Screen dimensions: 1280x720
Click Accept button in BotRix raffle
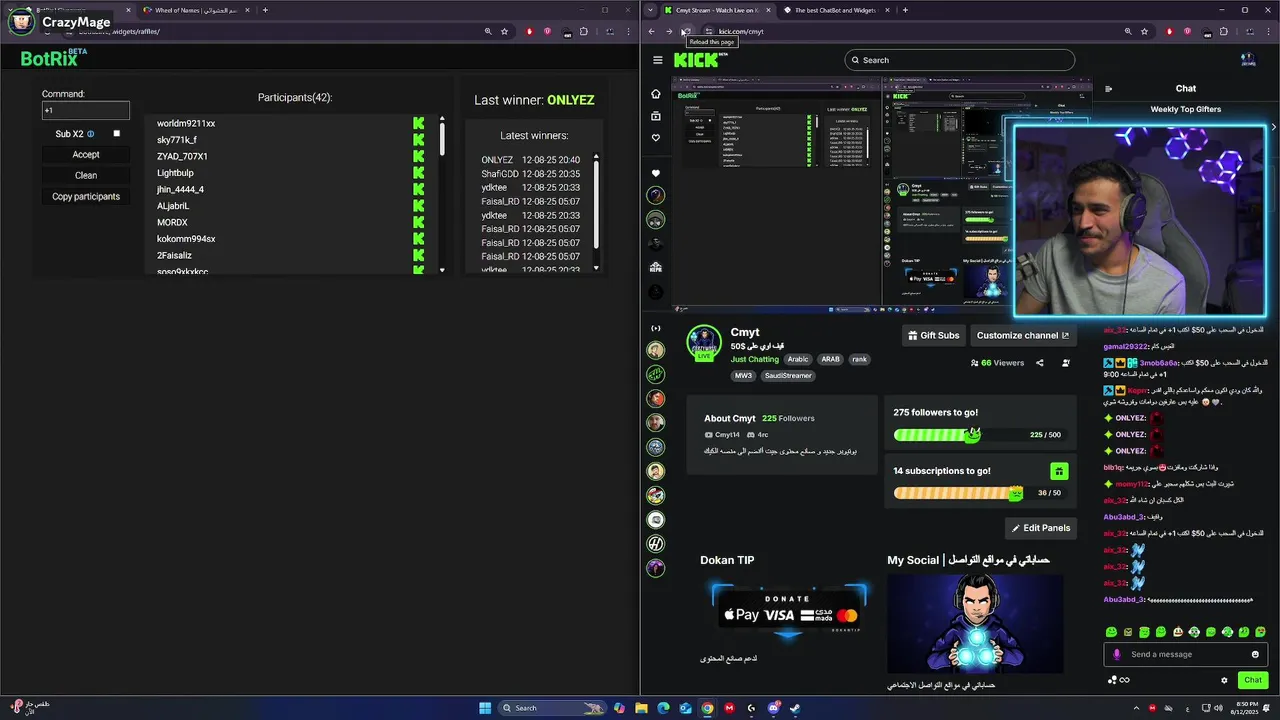(86, 155)
